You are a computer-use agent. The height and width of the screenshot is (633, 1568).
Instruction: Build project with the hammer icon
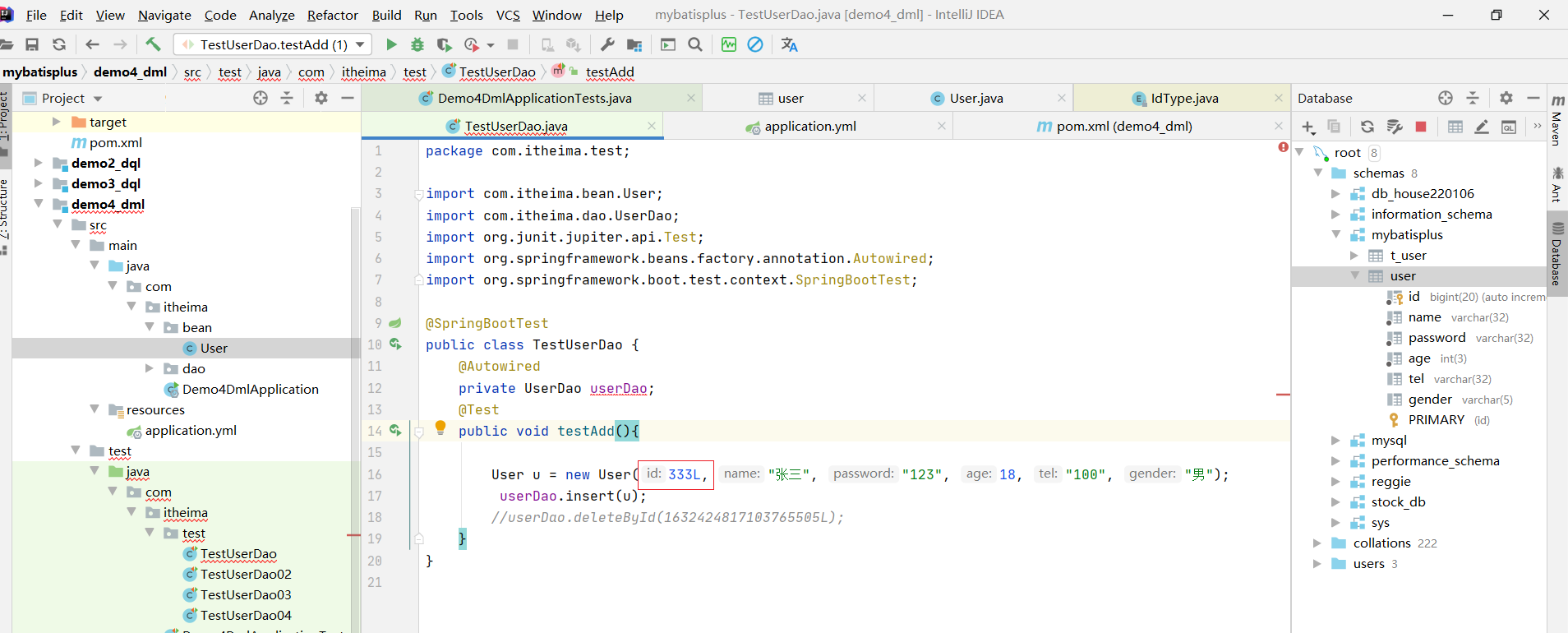pos(153,44)
